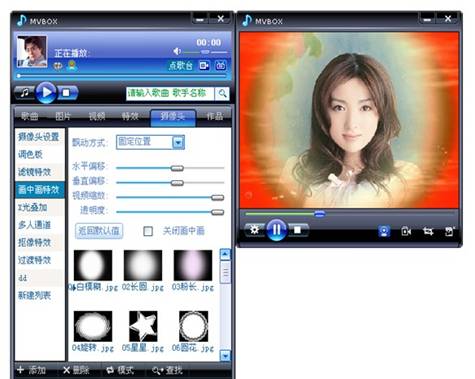Switch to the 歌曲 tab
Screen dimensions: 475x379
[x=30, y=116]
